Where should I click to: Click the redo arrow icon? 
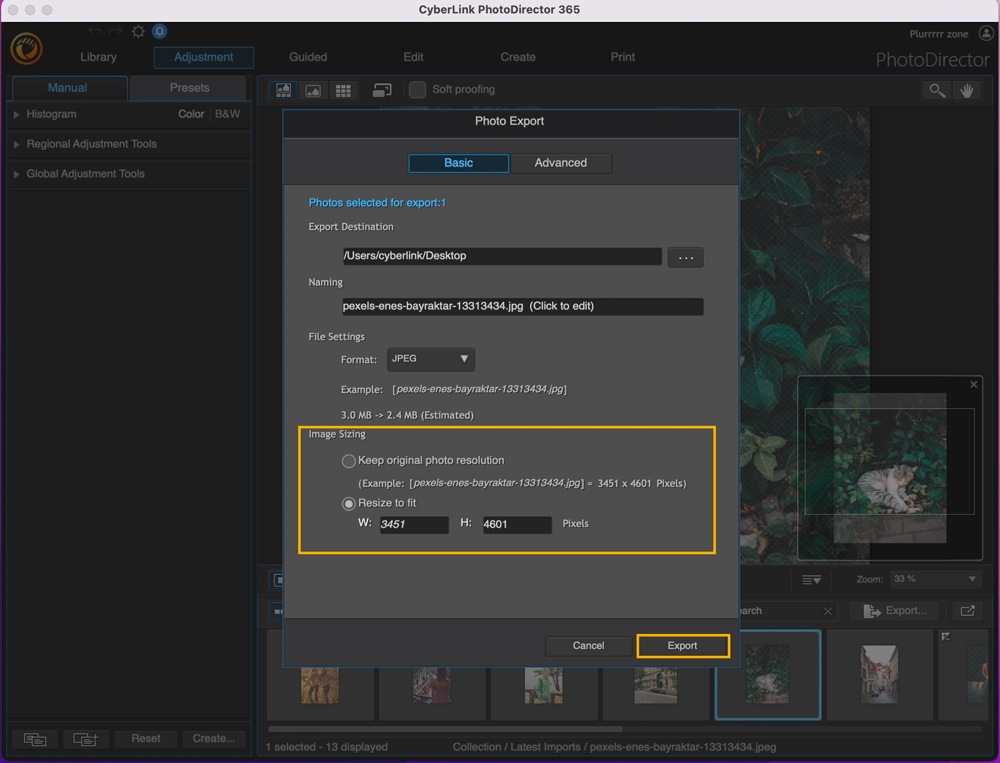(115, 31)
